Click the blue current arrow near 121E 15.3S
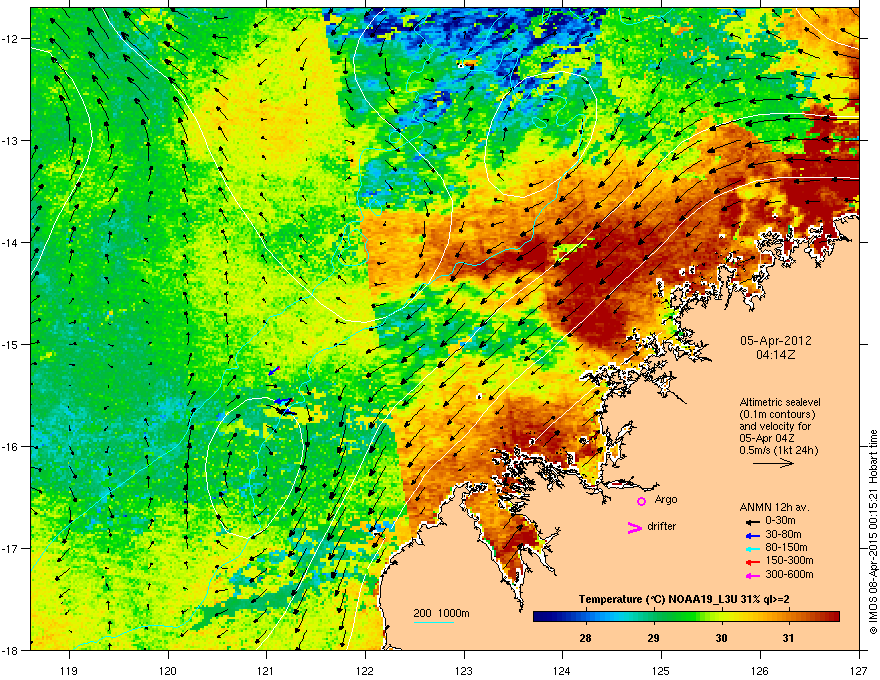 click(273, 371)
